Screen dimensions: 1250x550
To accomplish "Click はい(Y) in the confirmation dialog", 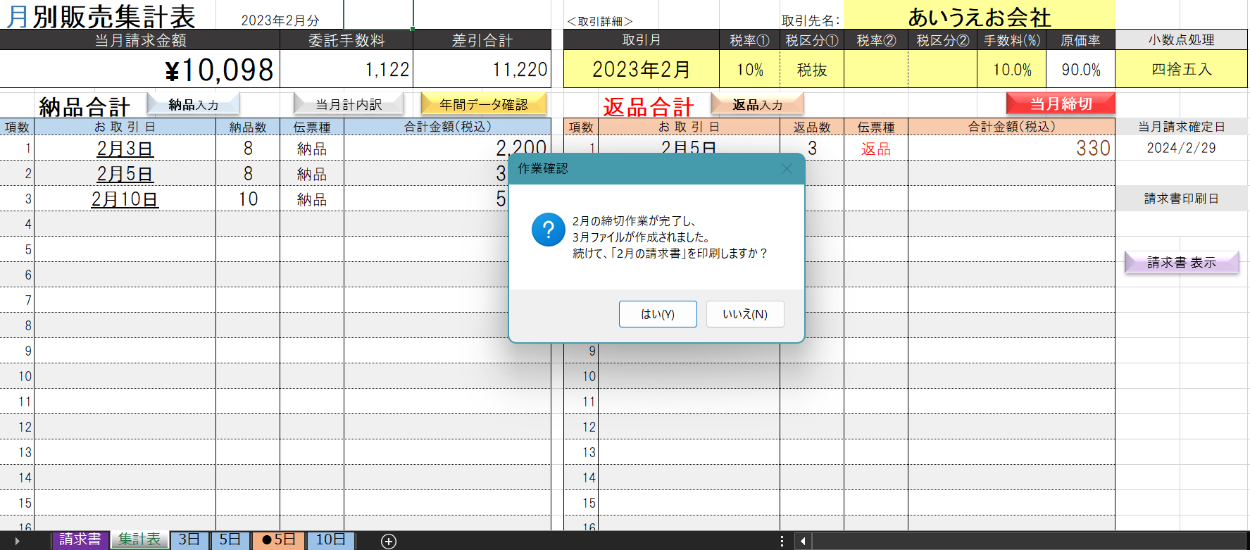I will (x=657, y=314).
